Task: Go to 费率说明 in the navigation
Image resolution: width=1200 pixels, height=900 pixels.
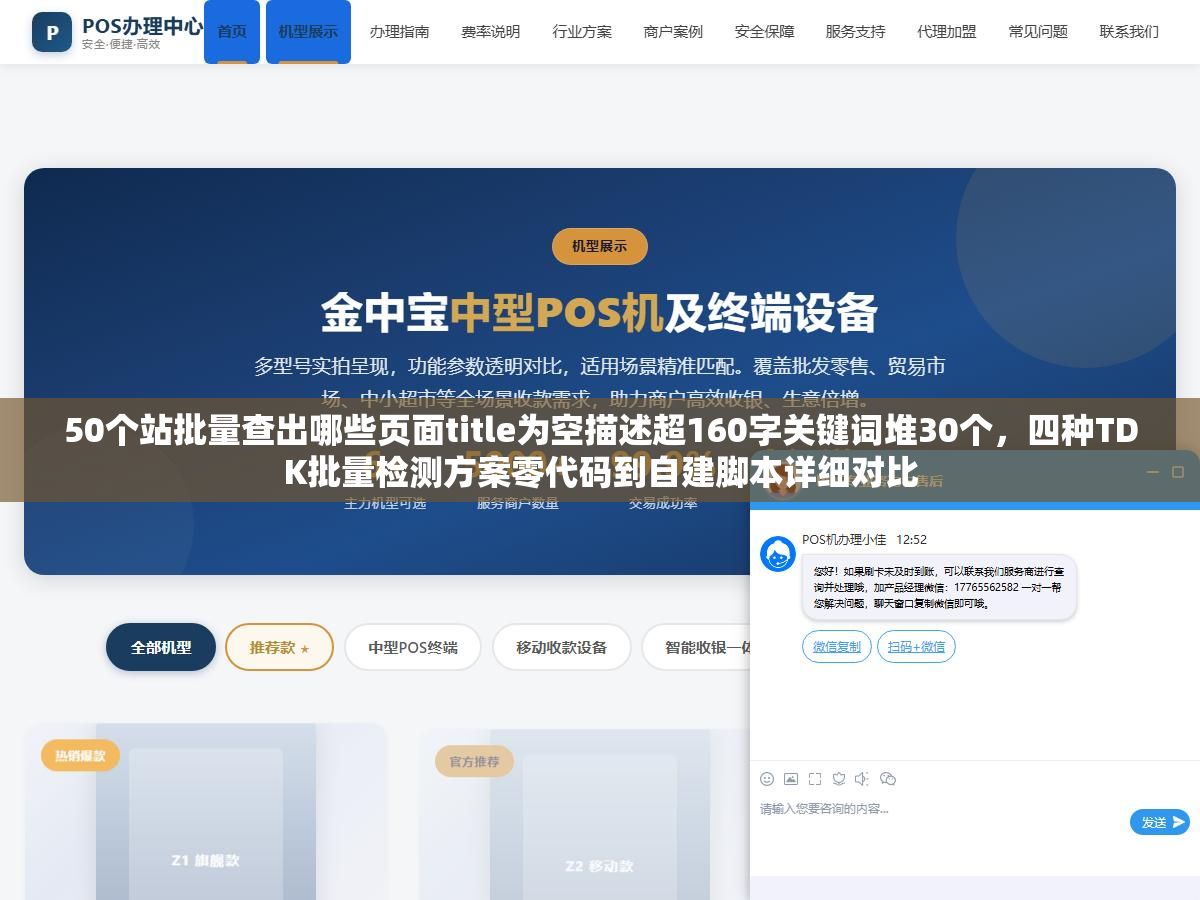Action: [490, 32]
